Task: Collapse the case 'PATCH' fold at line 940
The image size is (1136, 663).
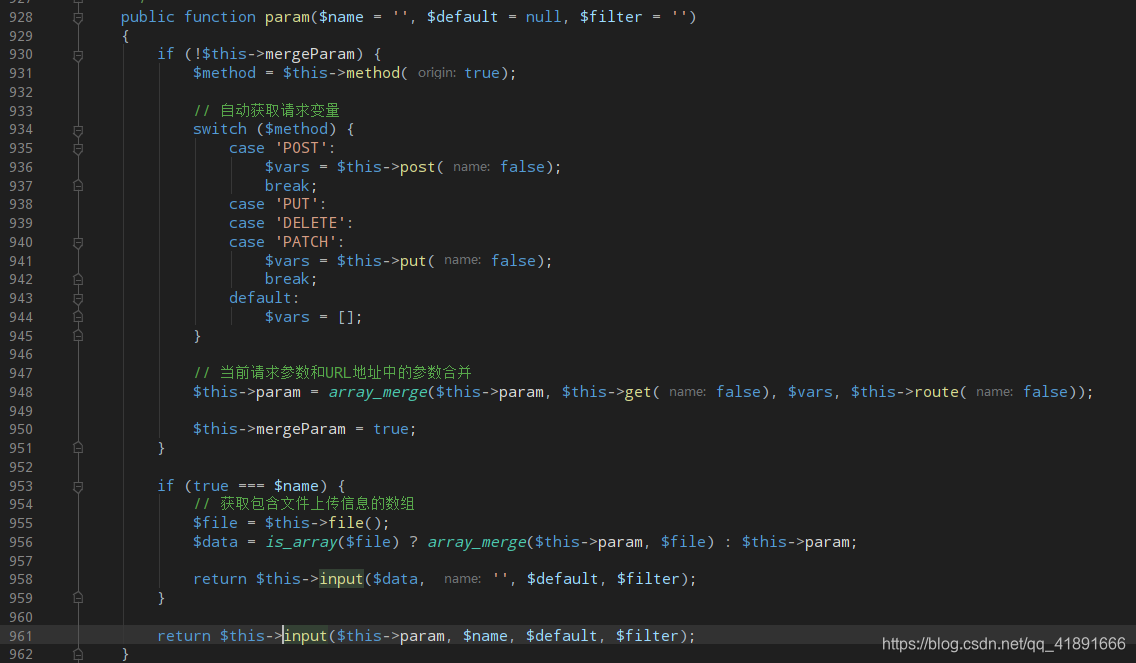Action: pyautogui.click(x=78, y=243)
